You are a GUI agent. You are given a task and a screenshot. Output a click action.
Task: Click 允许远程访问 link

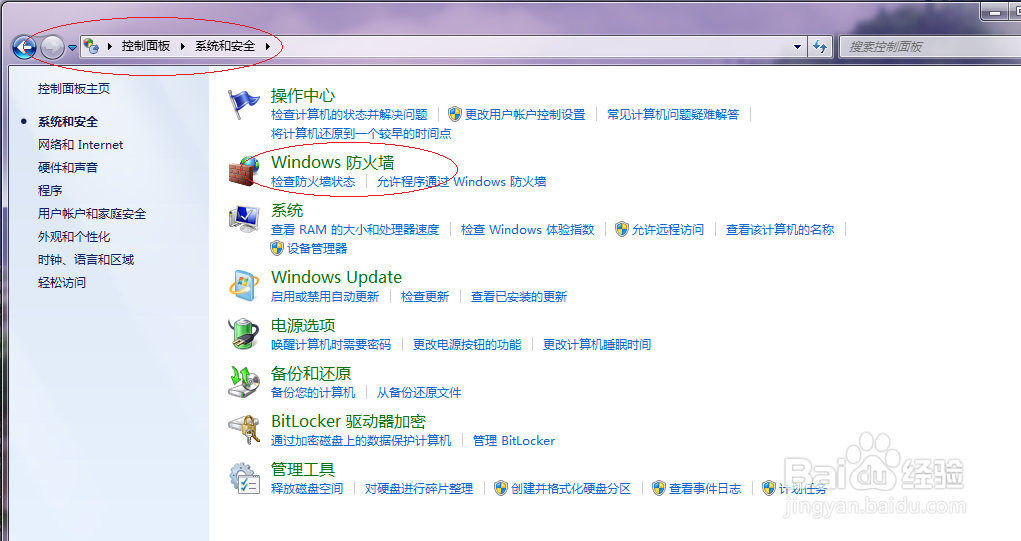pos(668,230)
